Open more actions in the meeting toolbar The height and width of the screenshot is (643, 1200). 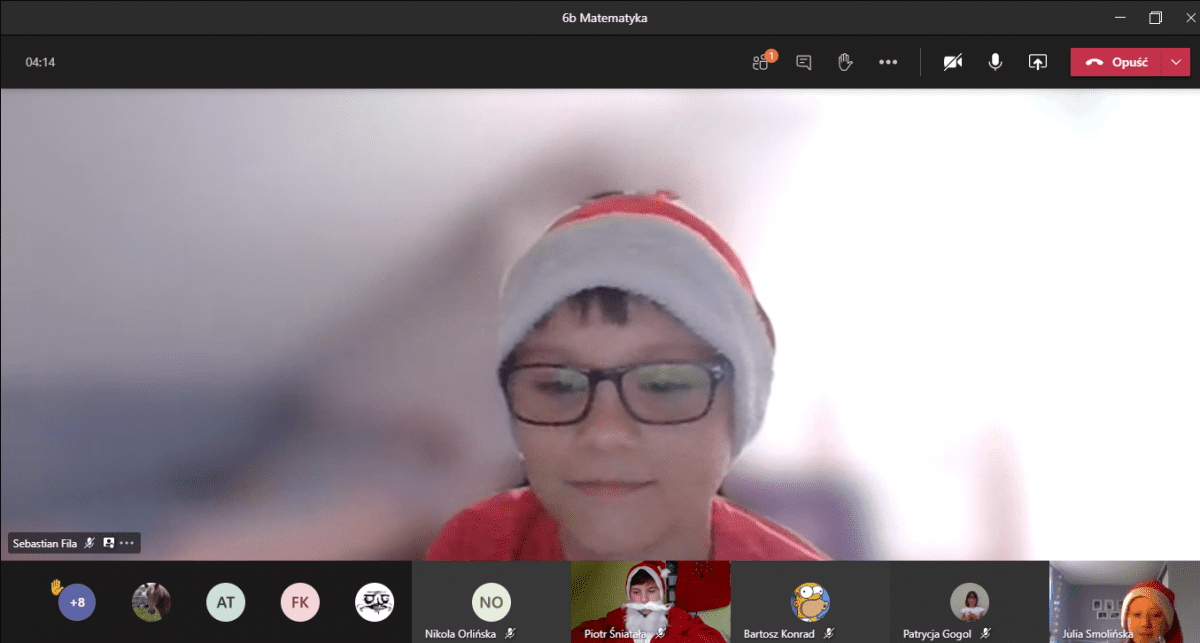[x=888, y=62]
